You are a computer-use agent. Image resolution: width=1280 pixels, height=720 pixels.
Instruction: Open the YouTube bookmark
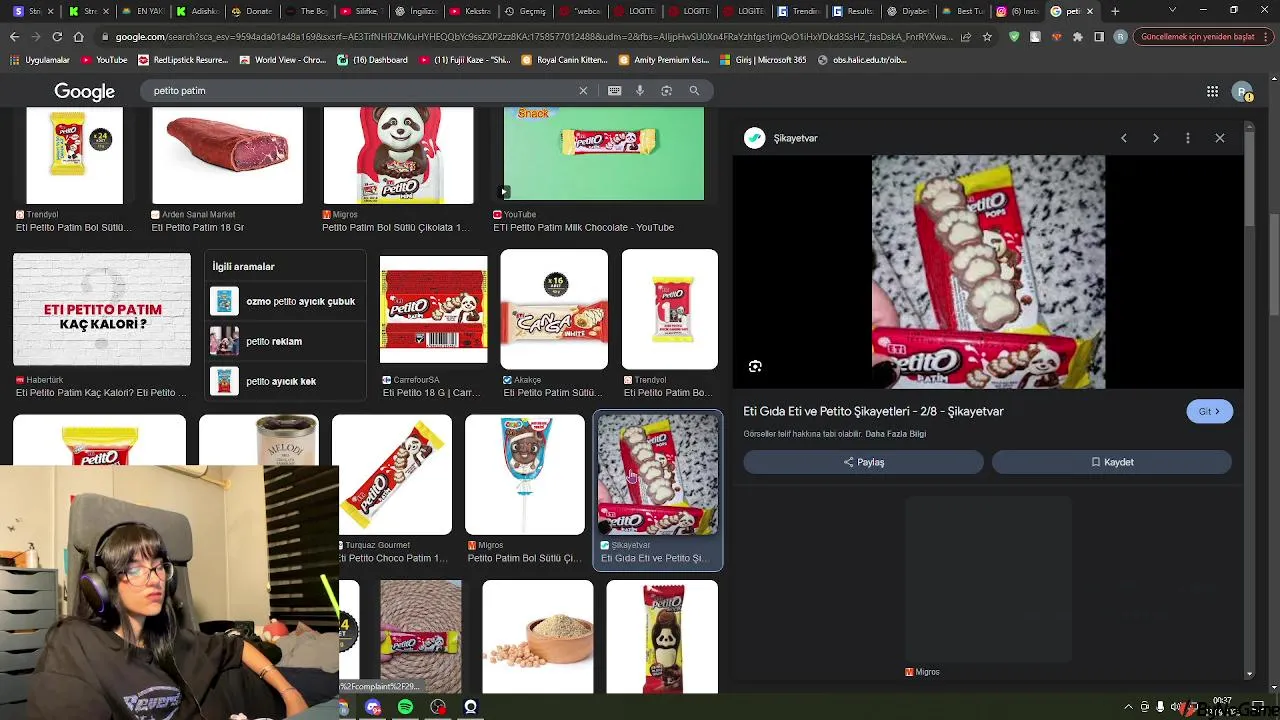(x=104, y=60)
